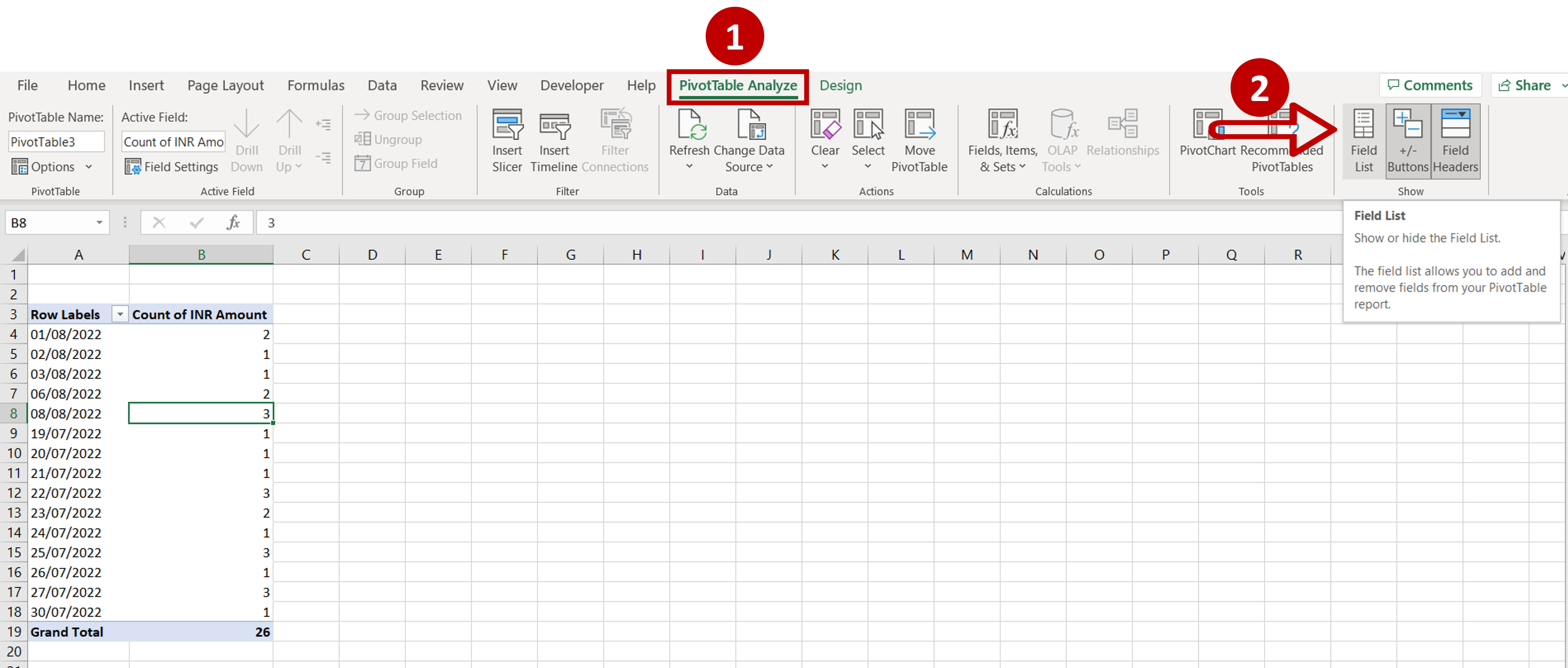Open the PivotTable Analyze tab

coord(737,85)
